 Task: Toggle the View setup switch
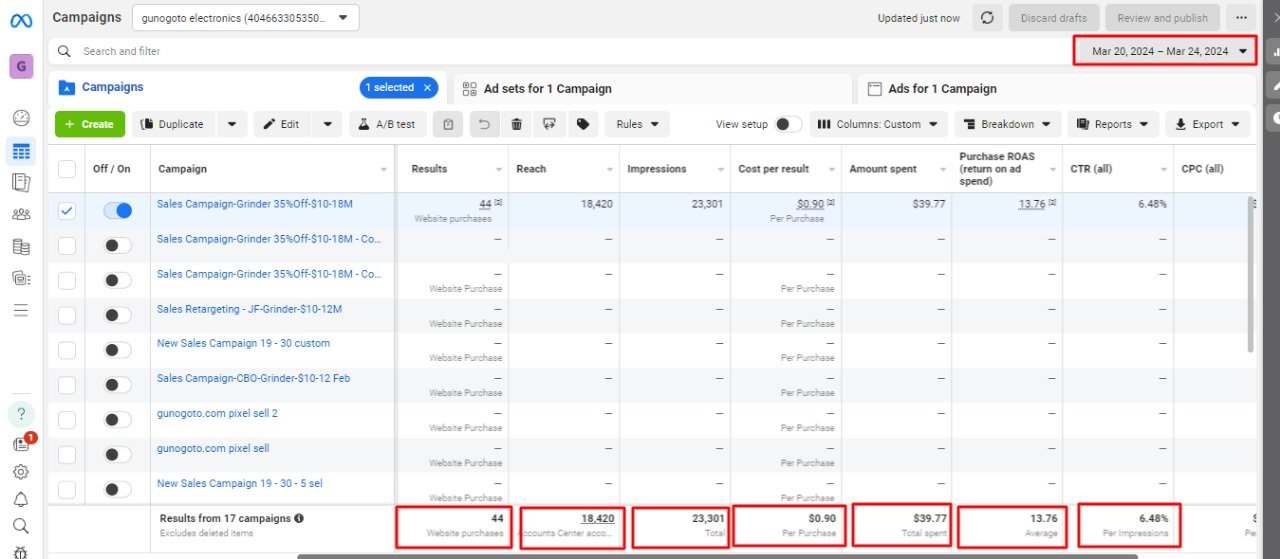(x=788, y=124)
